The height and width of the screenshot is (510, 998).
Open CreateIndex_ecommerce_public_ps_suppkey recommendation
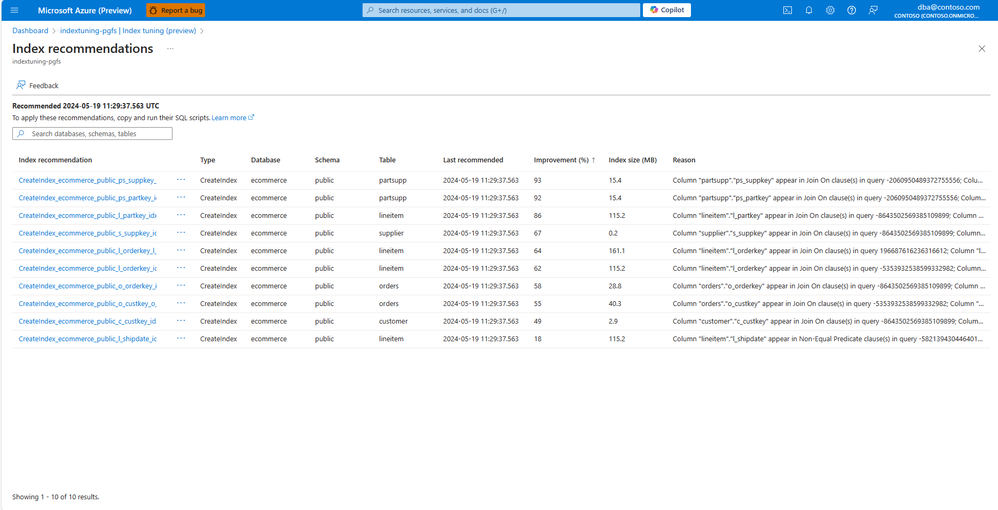pos(87,180)
